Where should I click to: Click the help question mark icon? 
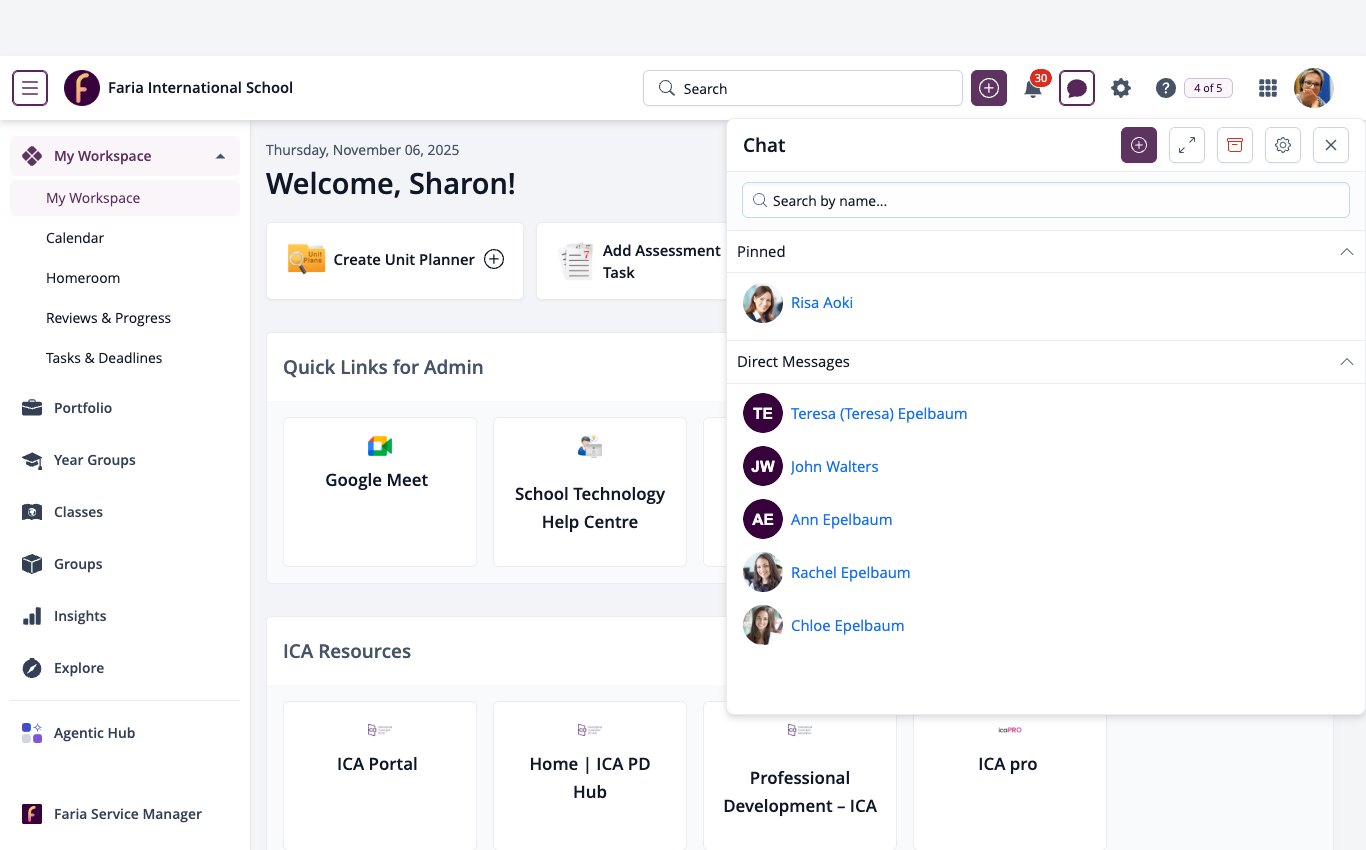(x=1165, y=88)
